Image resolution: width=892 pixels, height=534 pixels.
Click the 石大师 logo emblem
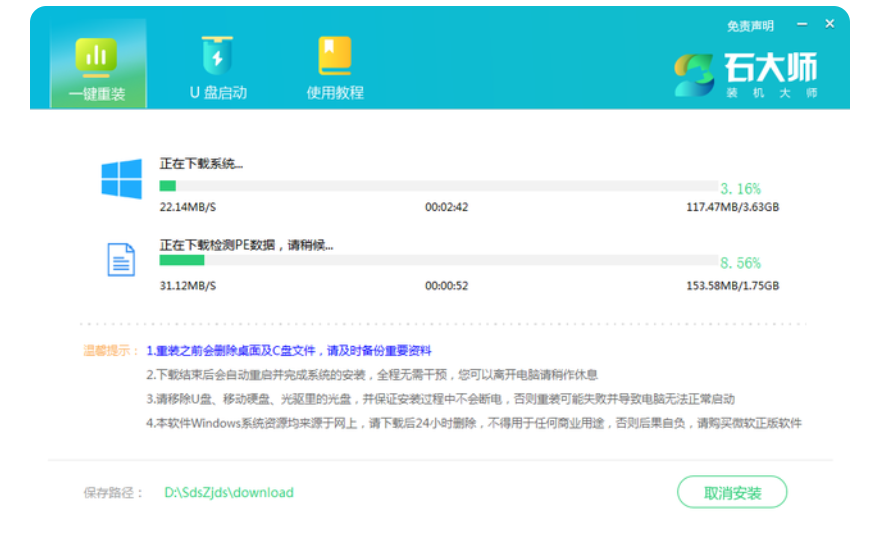(x=695, y=74)
